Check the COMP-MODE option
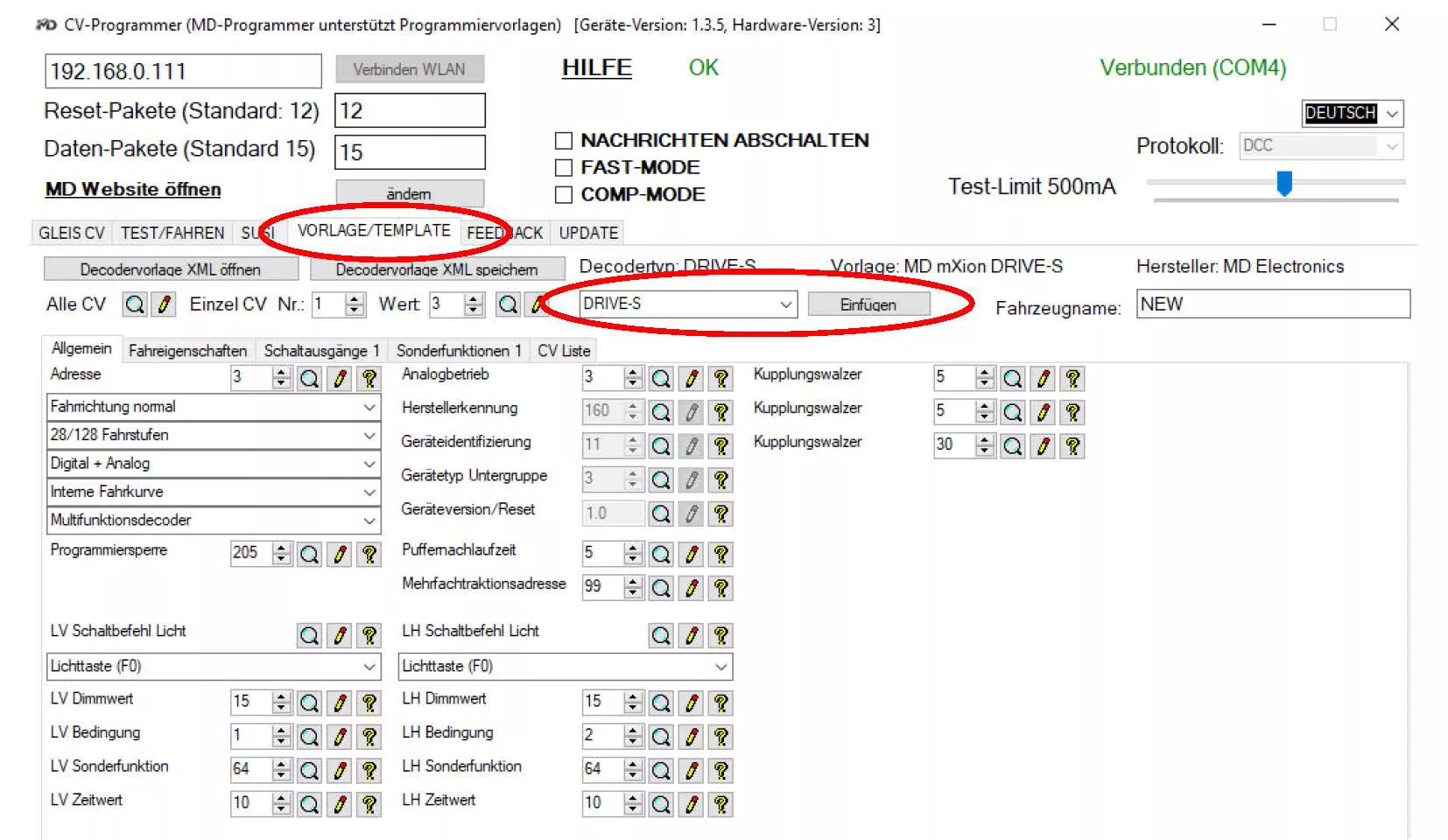1448x840 pixels. click(564, 195)
